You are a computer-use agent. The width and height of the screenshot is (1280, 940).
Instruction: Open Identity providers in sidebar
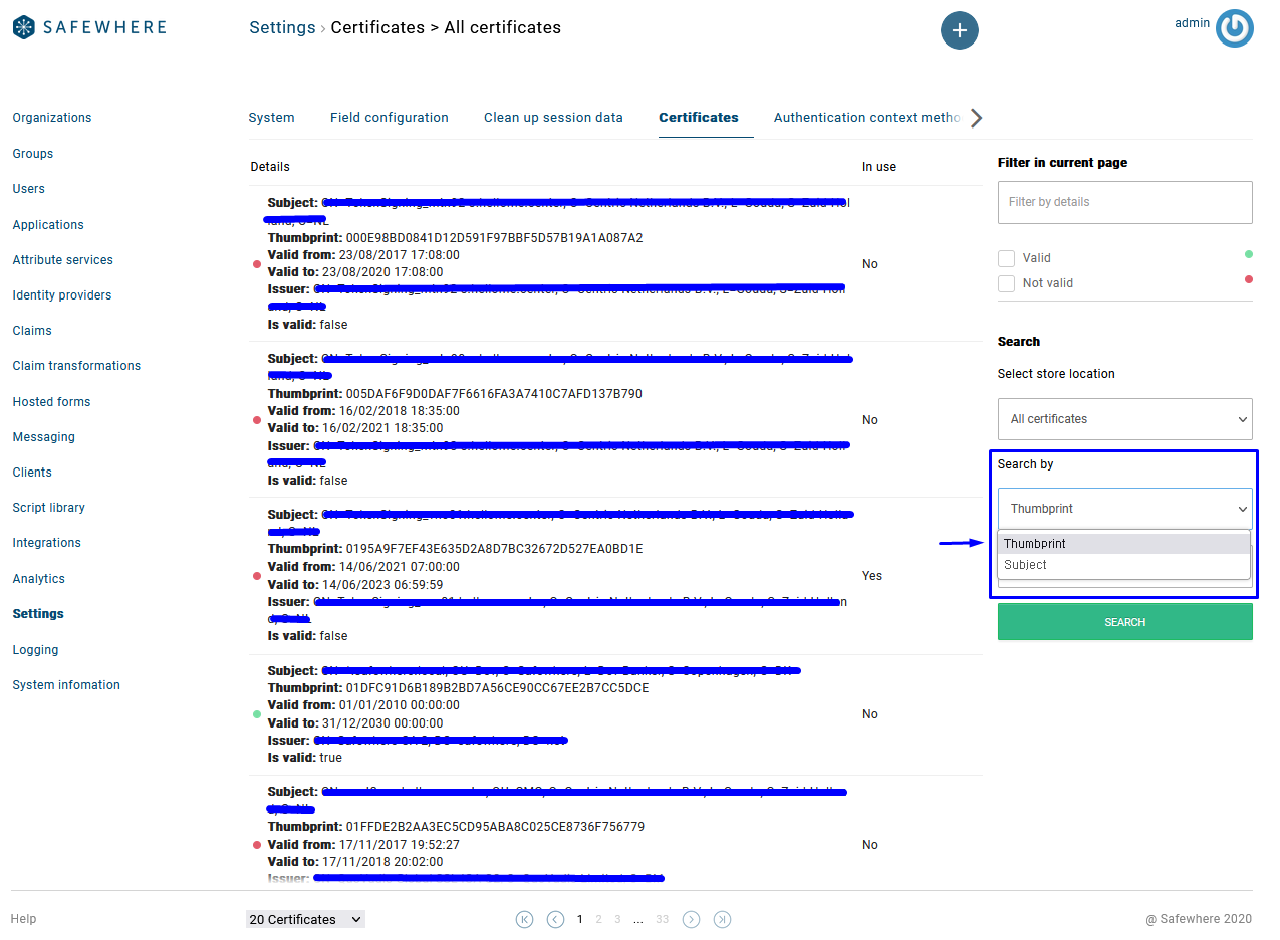[62, 295]
